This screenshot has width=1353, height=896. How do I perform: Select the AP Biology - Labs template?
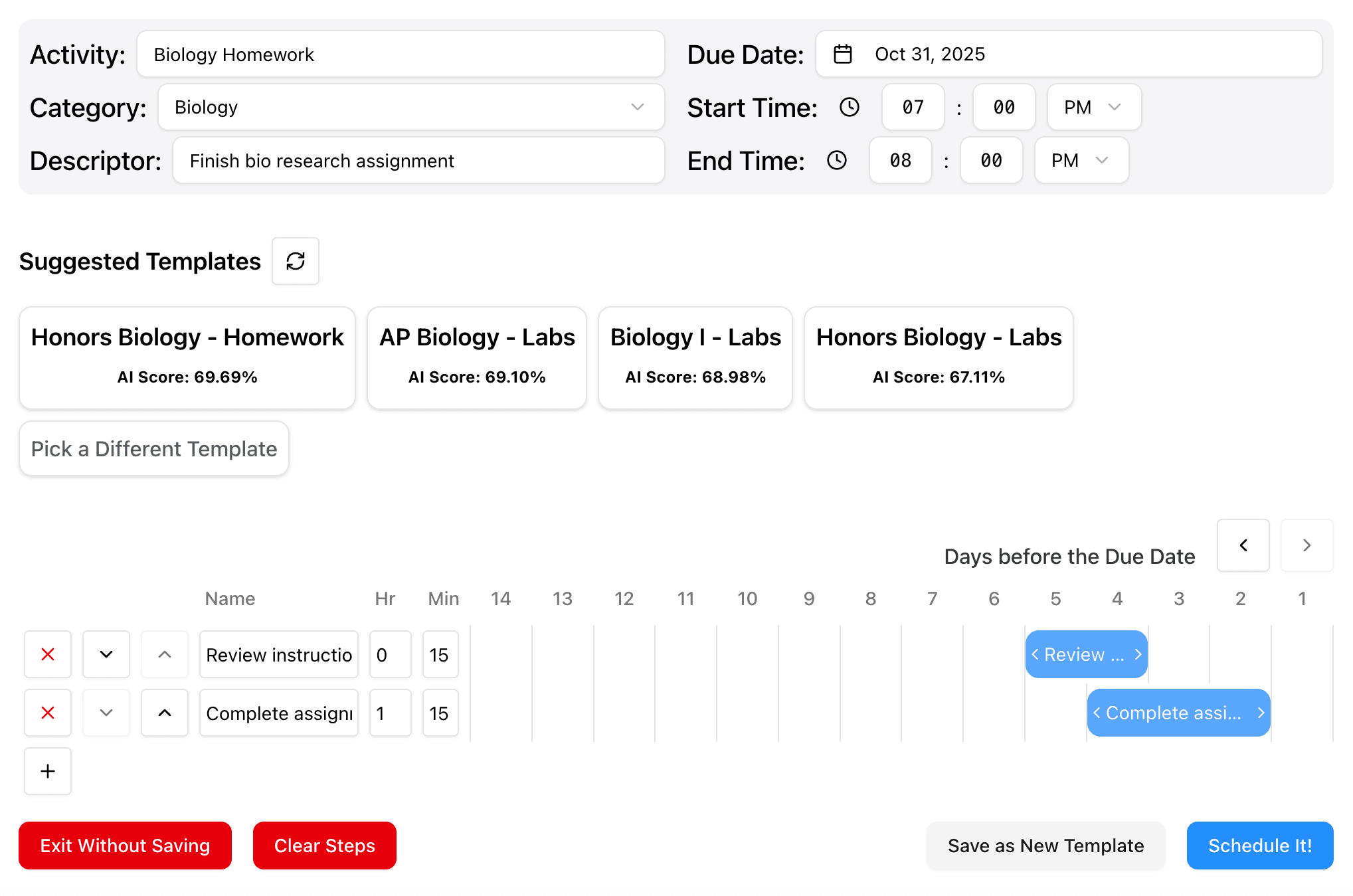476,358
